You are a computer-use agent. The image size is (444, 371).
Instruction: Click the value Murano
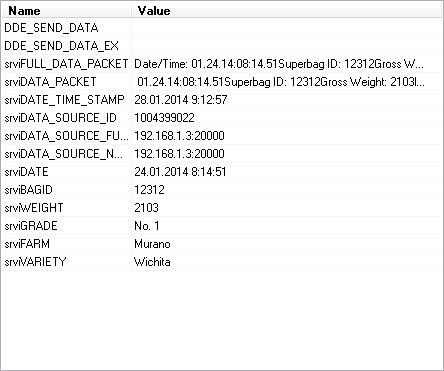tap(152, 244)
